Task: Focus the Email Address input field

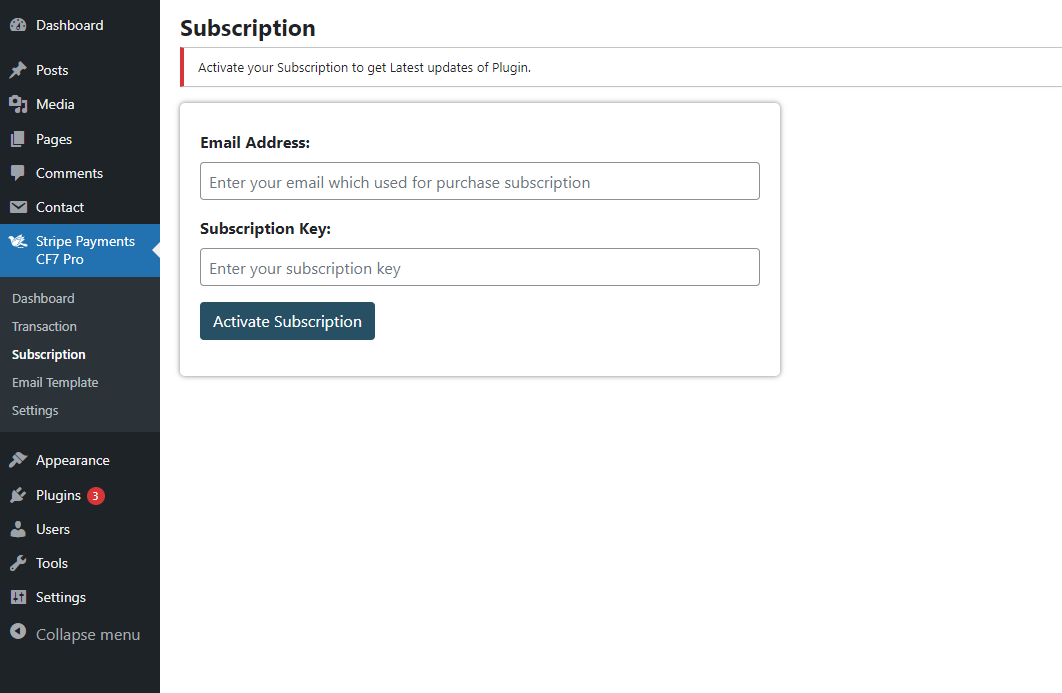Action: point(479,181)
